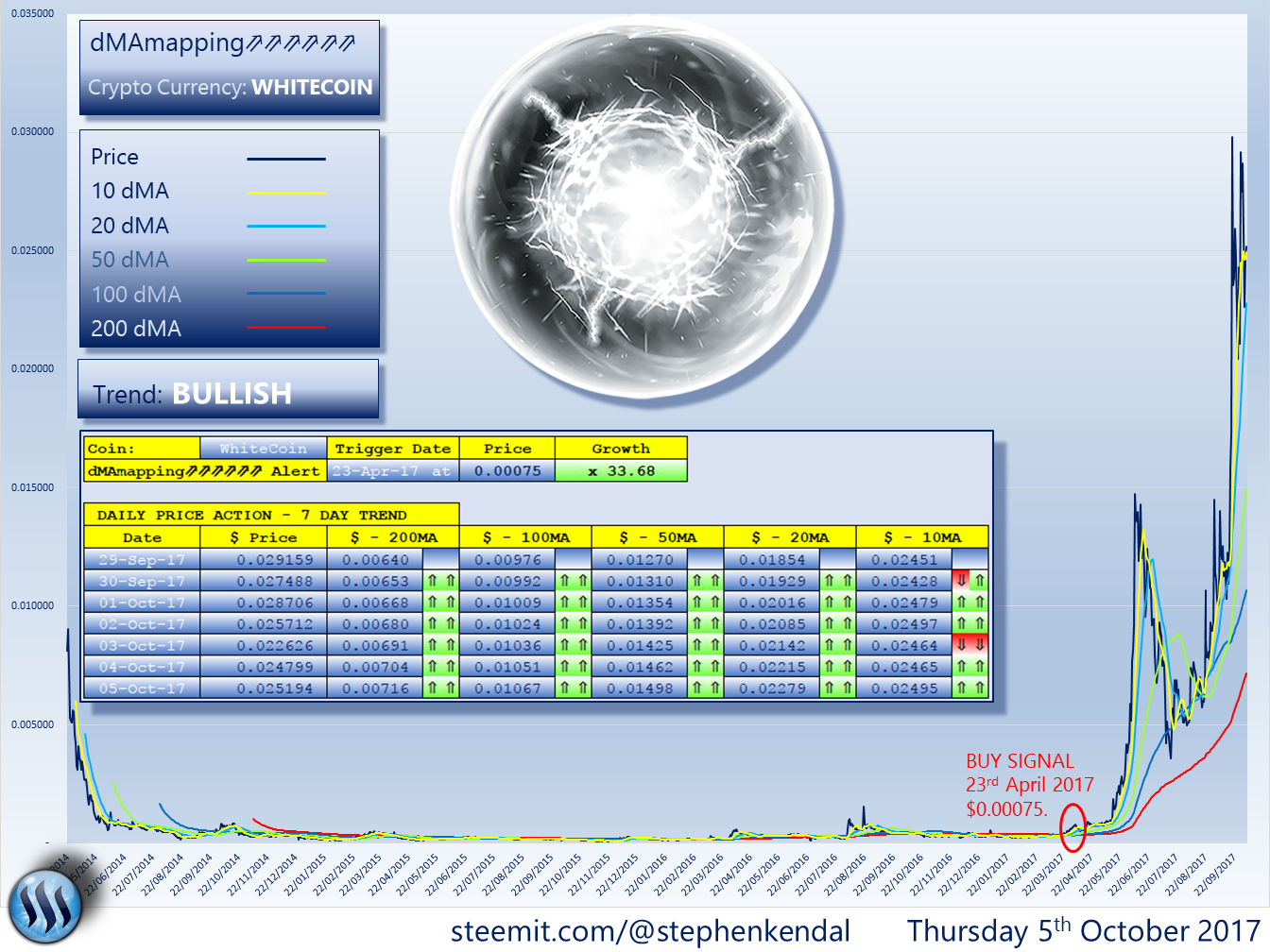The image size is (1270, 952).
Task: Click the '22/07/2014' x-axis date label
Action: click(136, 875)
